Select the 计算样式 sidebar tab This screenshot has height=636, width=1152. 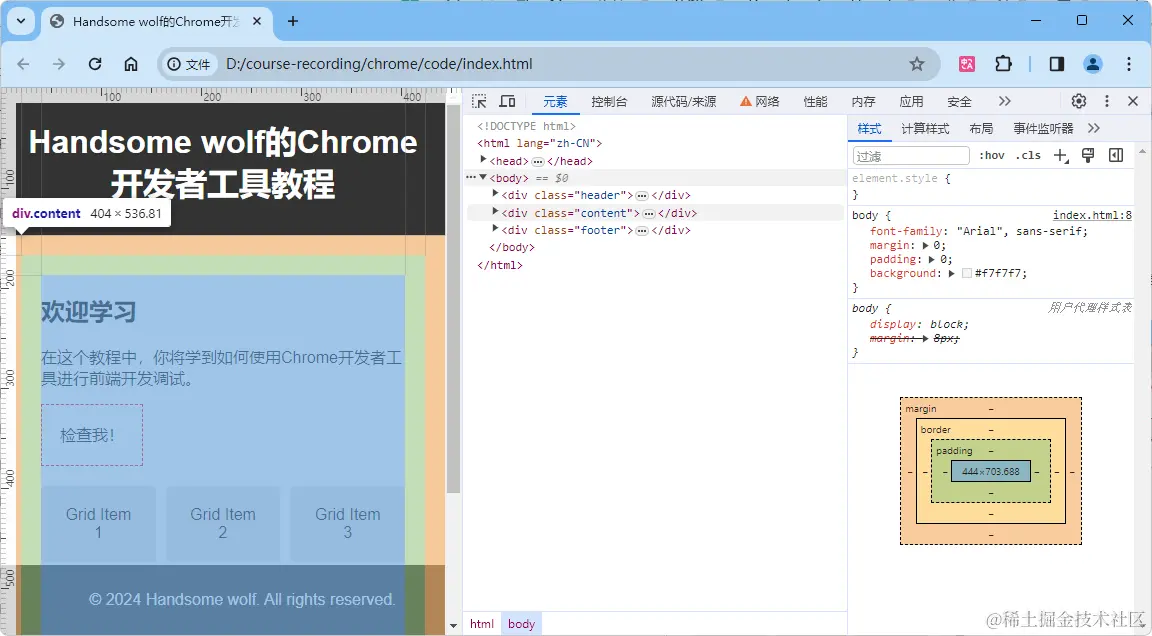click(x=925, y=129)
